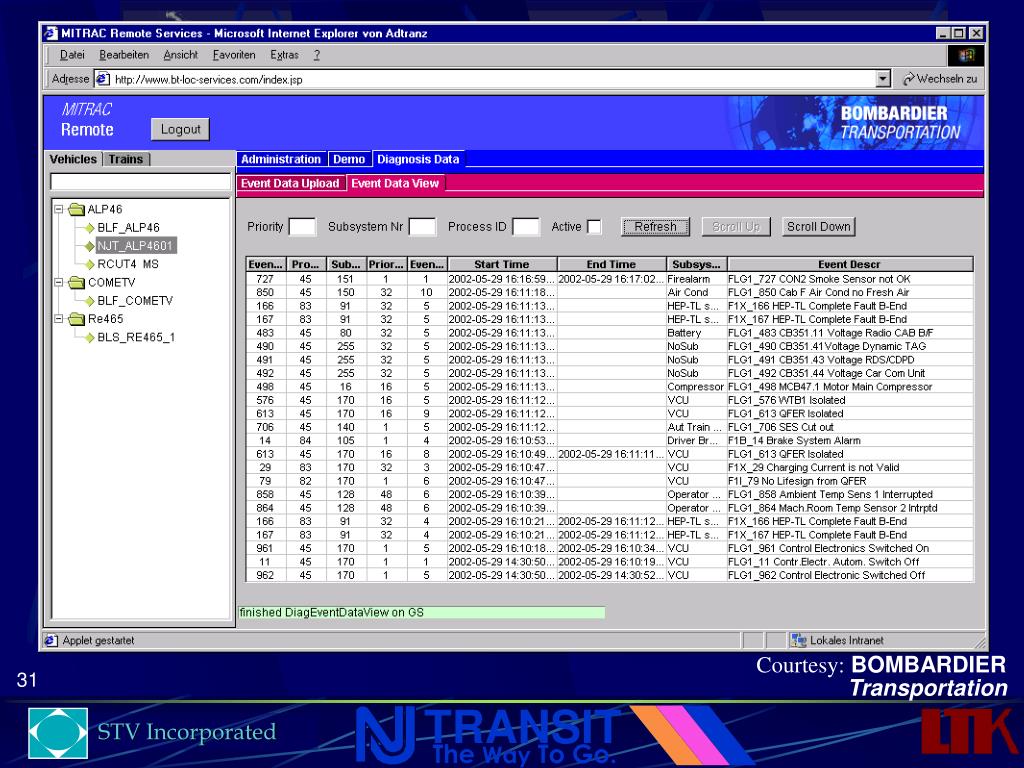Open the address bar dropdown arrow
Viewport: 1024px width, 768px height.
point(883,79)
